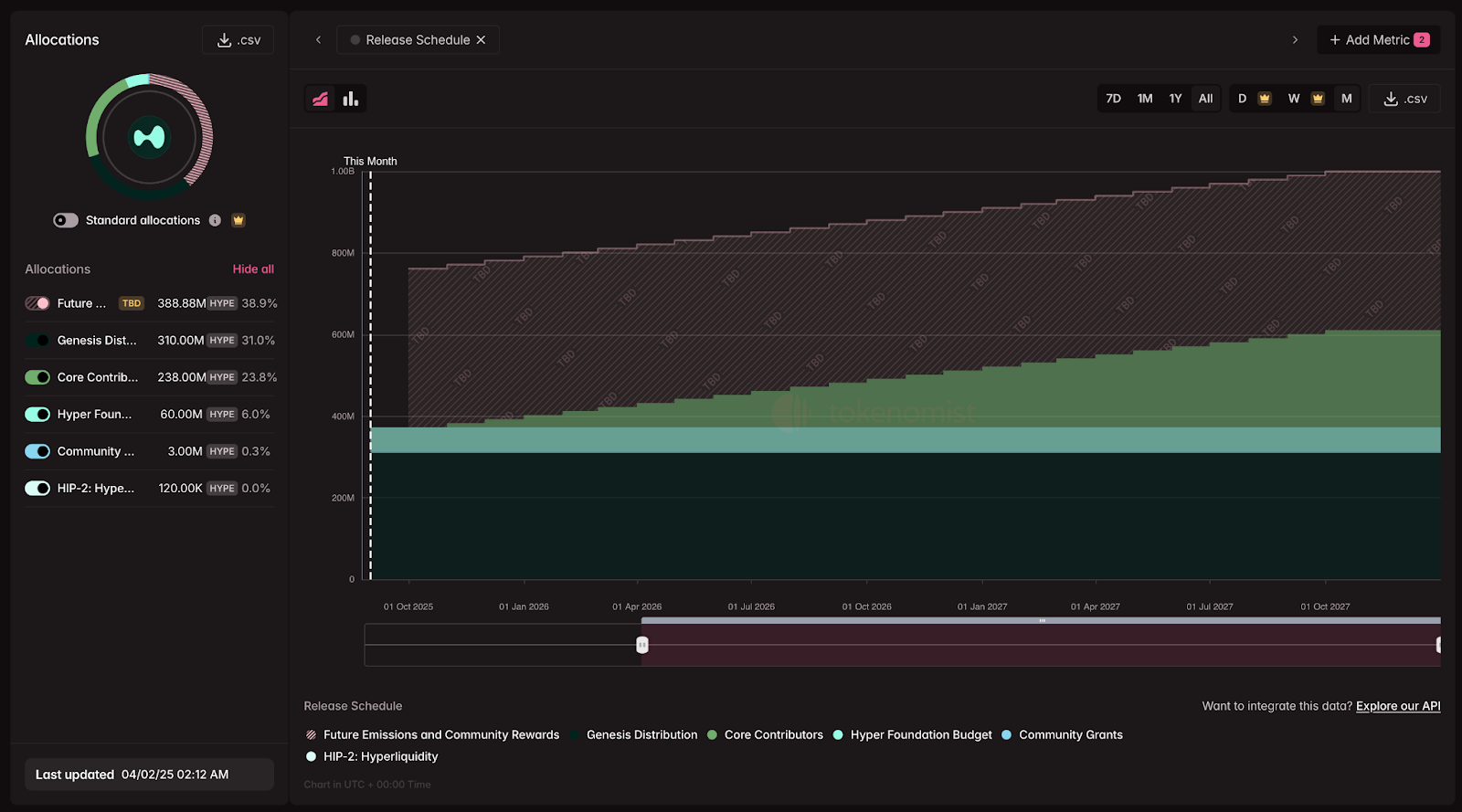Open the Add Metric menu
This screenshot has height=812, width=1462.
1378,40
